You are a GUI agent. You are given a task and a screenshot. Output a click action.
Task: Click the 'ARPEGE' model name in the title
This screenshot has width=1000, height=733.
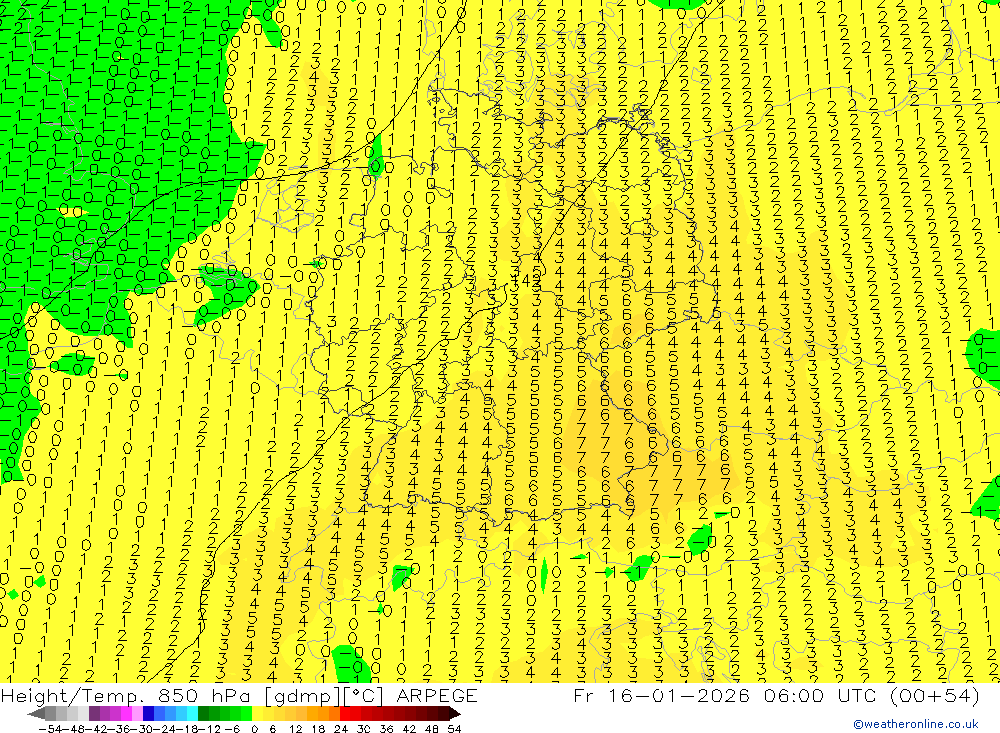pos(437,695)
